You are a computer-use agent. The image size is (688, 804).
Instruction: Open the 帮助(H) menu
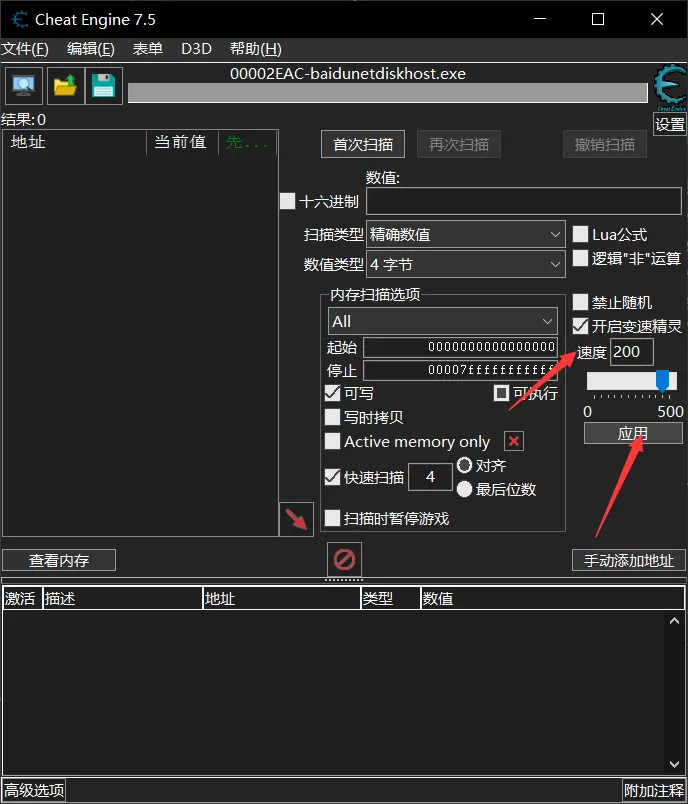[x=255, y=49]
